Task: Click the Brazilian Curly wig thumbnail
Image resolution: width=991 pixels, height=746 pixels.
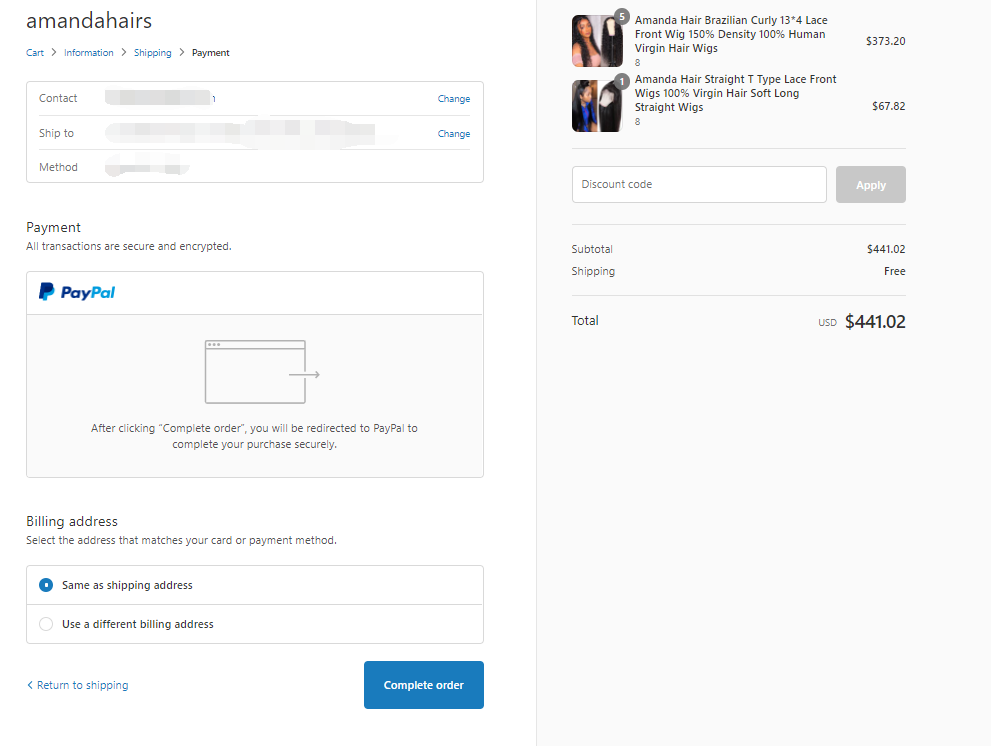Action: tap(596, 42)
